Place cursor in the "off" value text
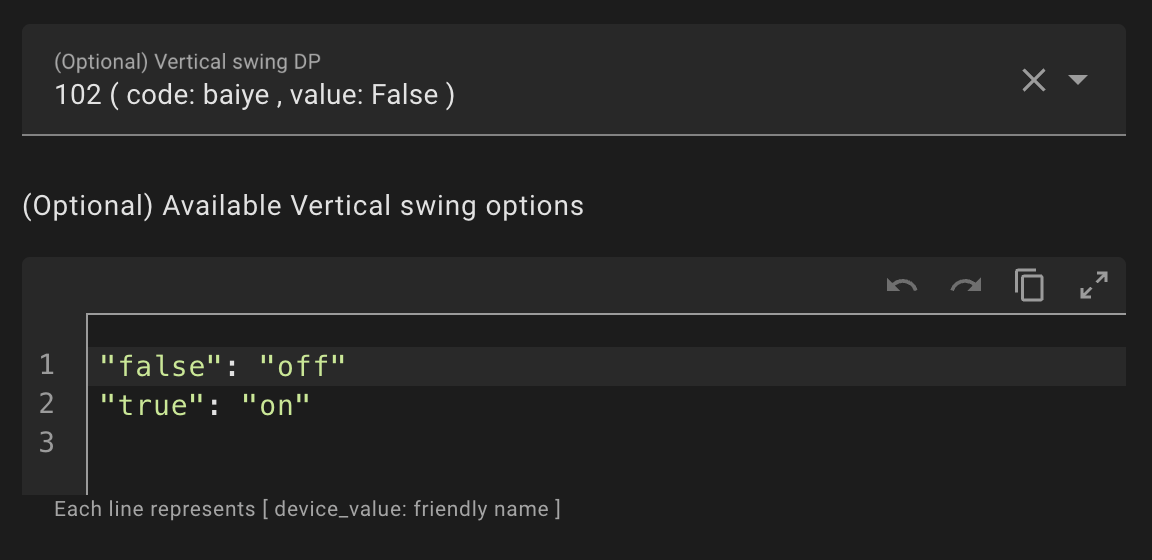This screenshot has width=1152, height=560. (x=302, y=366)
